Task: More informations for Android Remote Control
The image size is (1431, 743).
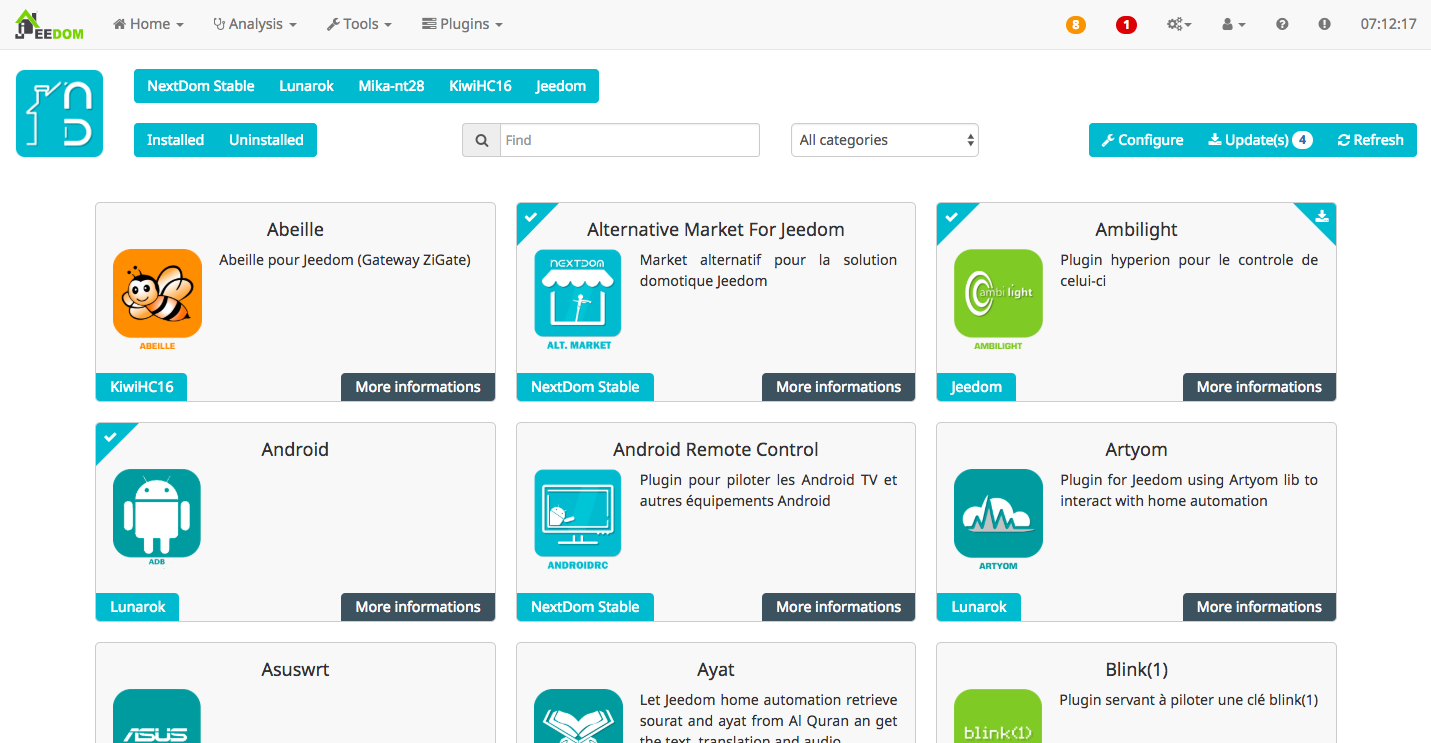Action: click(x=839, y=607)
